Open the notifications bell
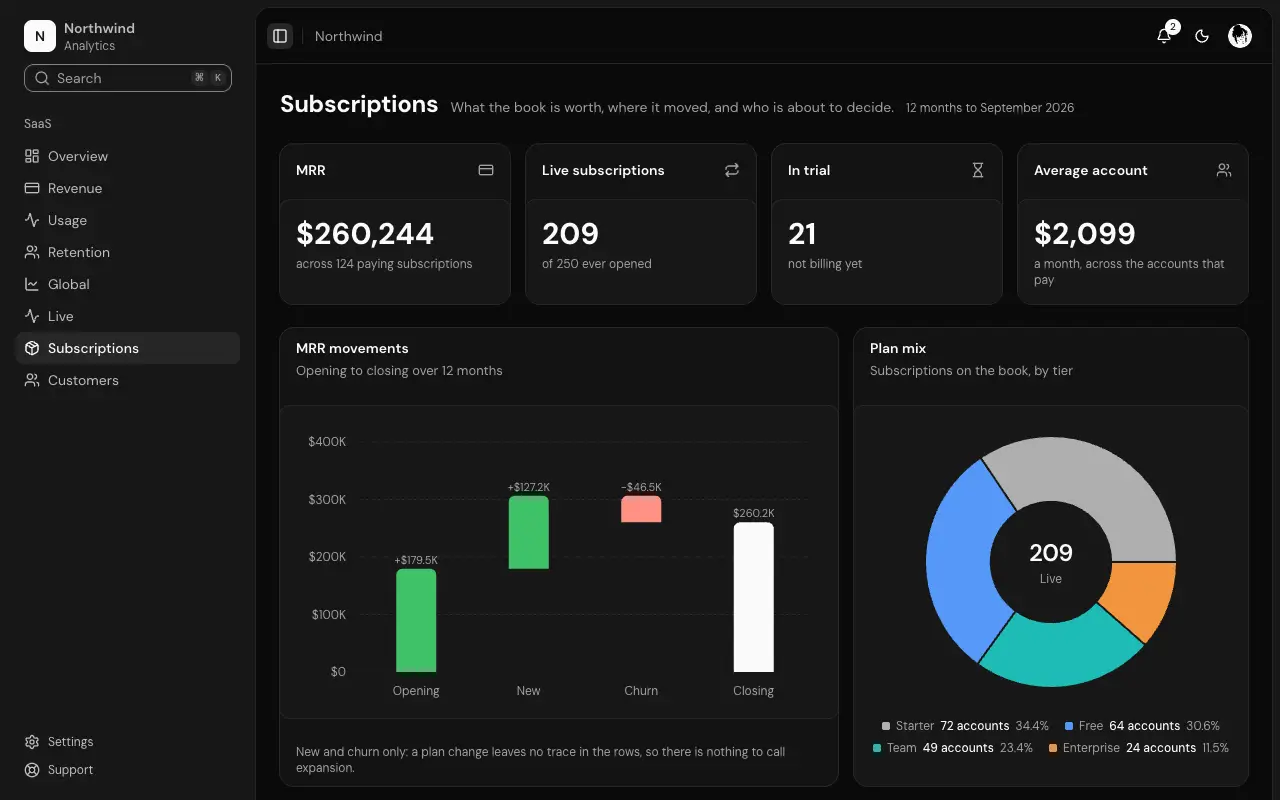The width and height of the screenshot is (1280, 800). (1164, 36)
